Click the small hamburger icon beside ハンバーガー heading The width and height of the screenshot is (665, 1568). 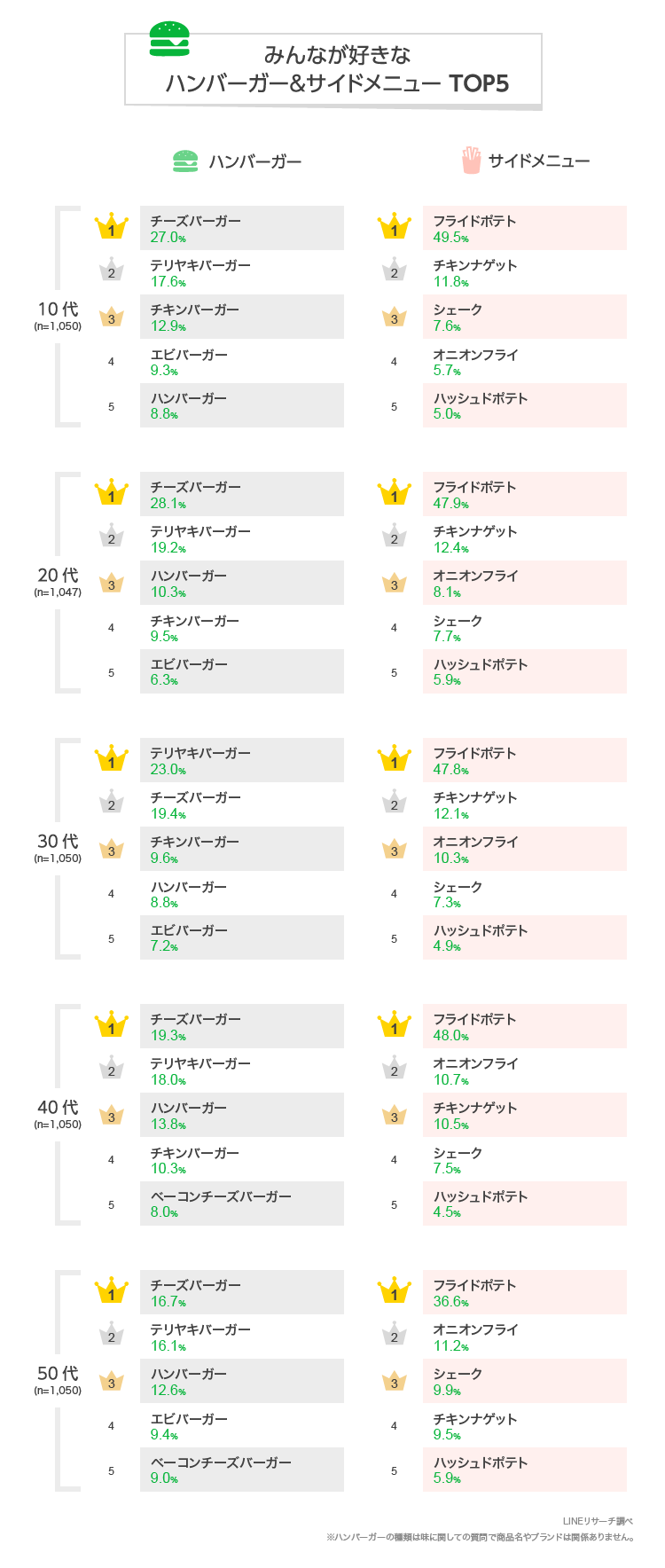185,161
